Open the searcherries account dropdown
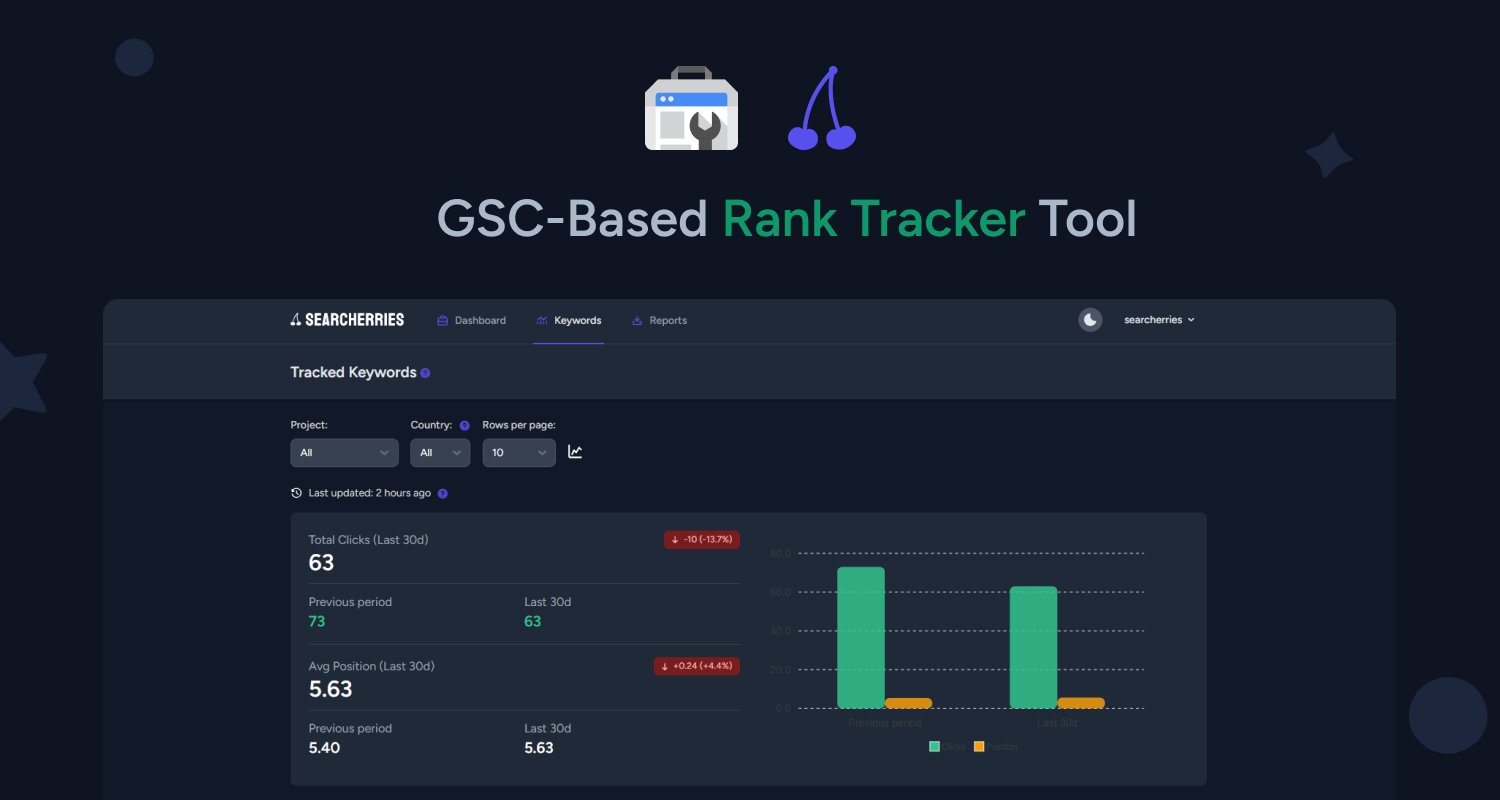The height and width of the screenshot is (800, 1500). point(1159,320)
